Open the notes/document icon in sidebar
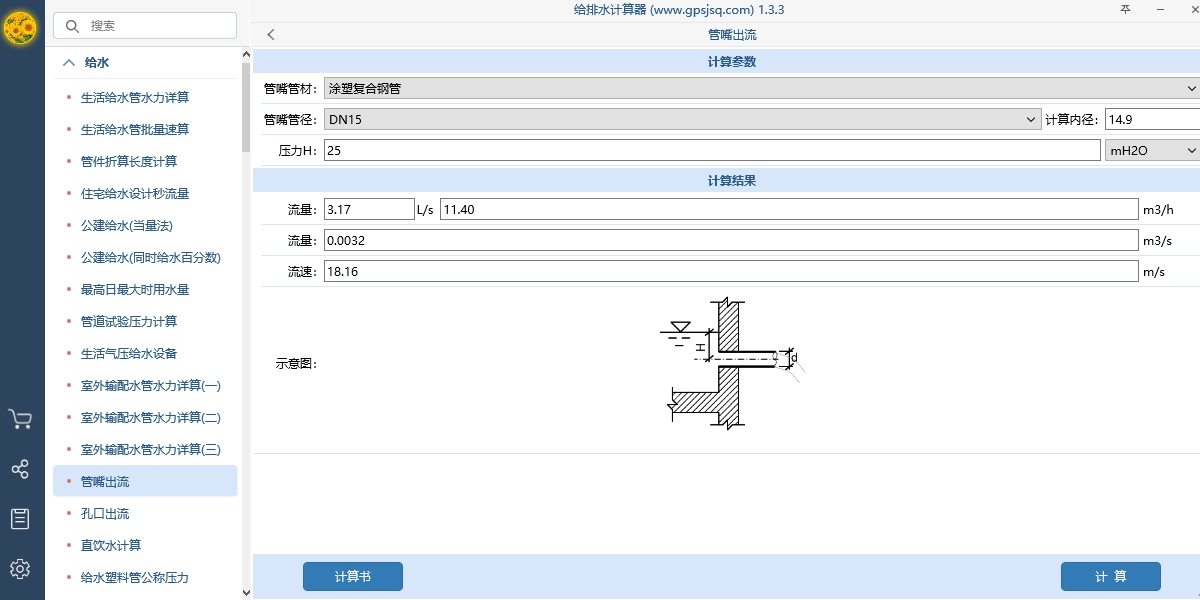The width and height of the screenshot is (1200, 600). [21, 518]
